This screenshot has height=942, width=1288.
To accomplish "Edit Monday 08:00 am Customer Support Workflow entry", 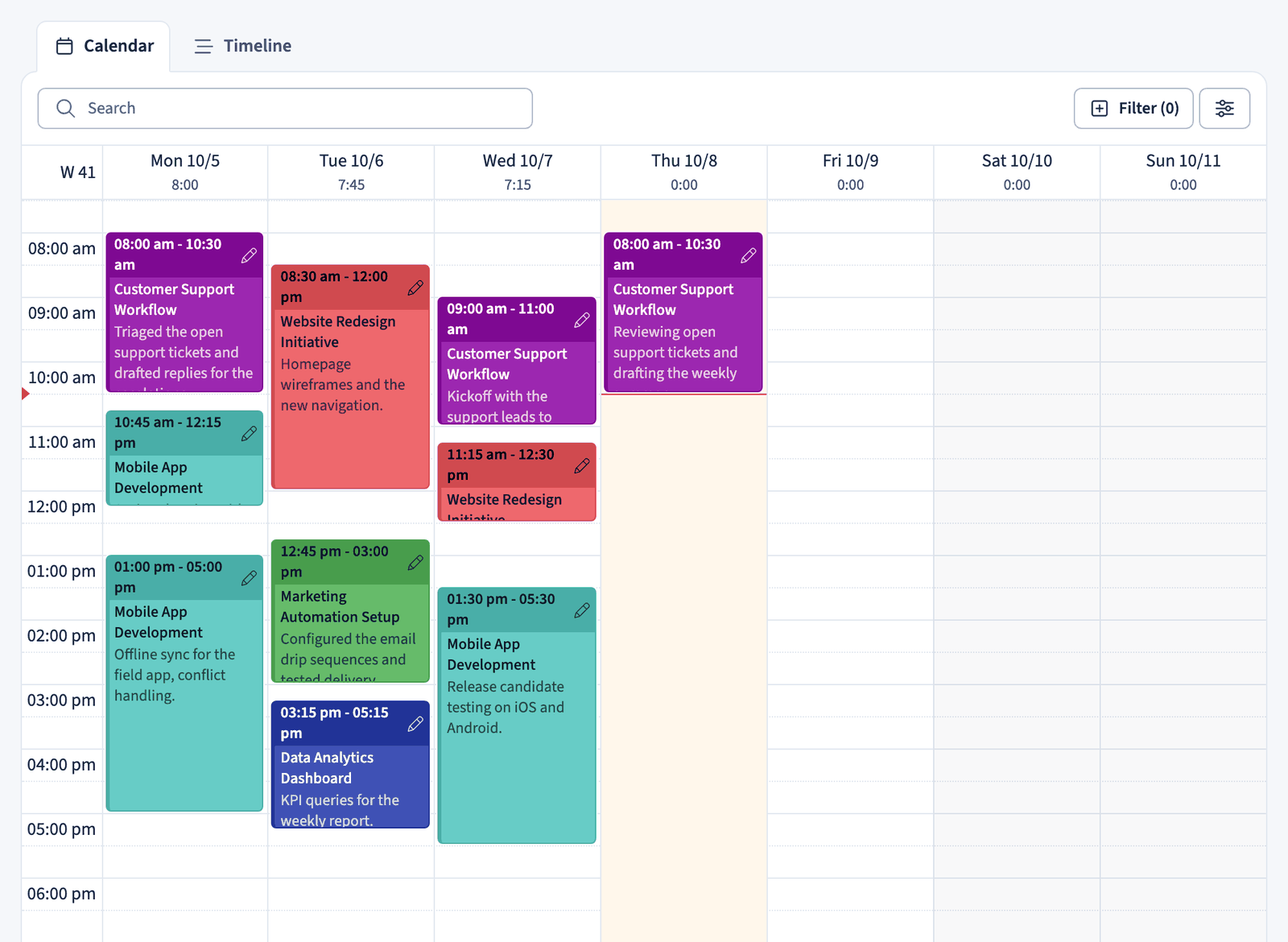I will [249, 255].
